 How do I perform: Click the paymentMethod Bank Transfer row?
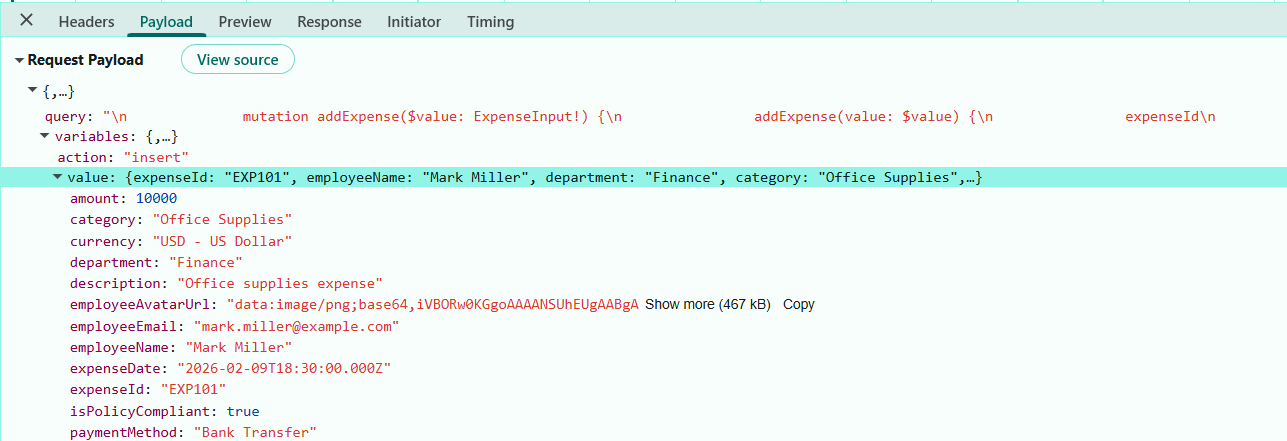pos(192,432)
